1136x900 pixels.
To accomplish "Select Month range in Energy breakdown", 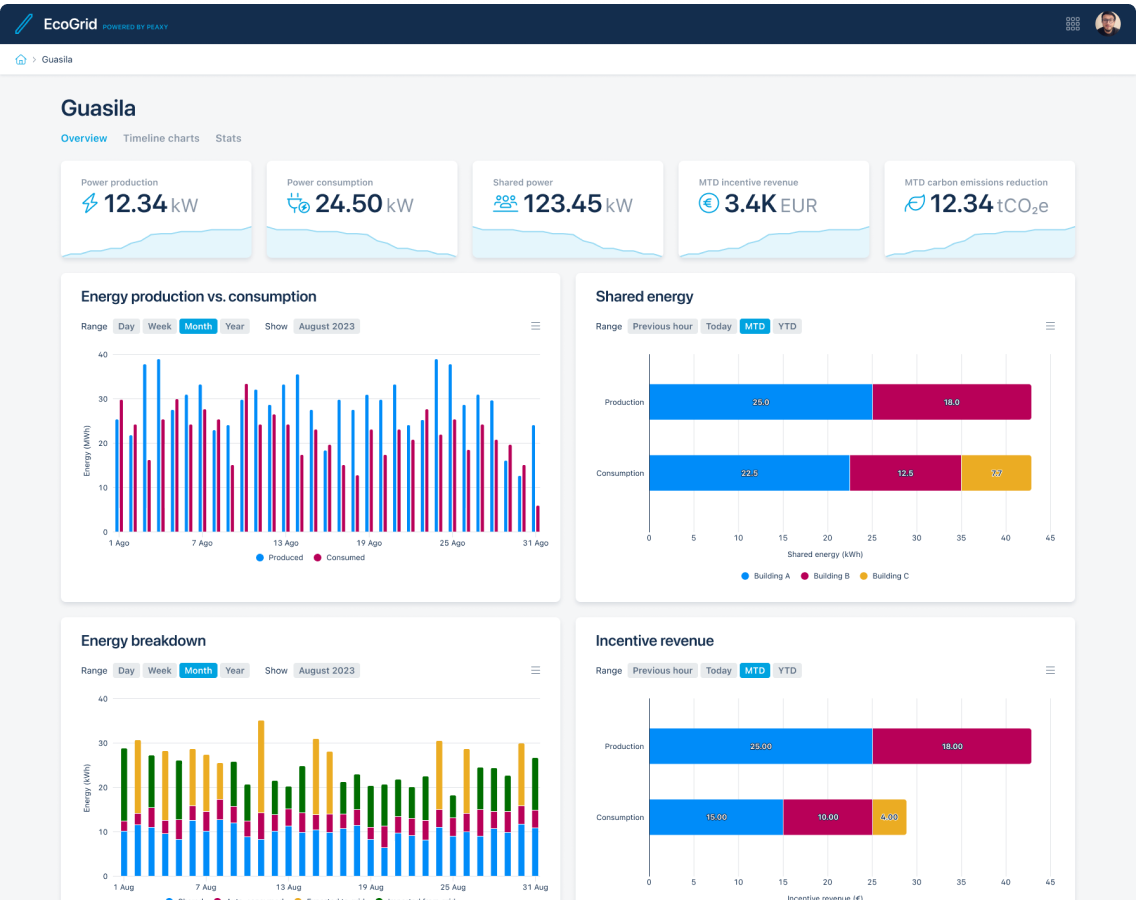I will point(198,670).
